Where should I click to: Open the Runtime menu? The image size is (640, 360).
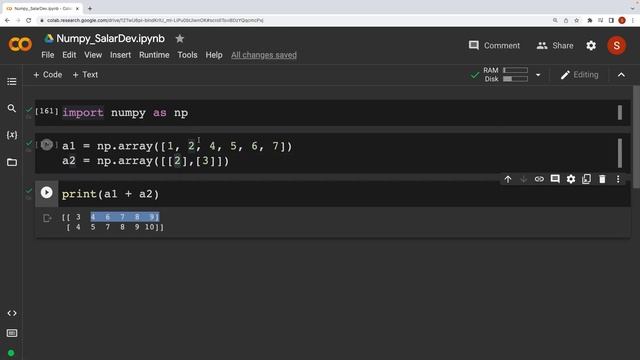coord(154,55)
